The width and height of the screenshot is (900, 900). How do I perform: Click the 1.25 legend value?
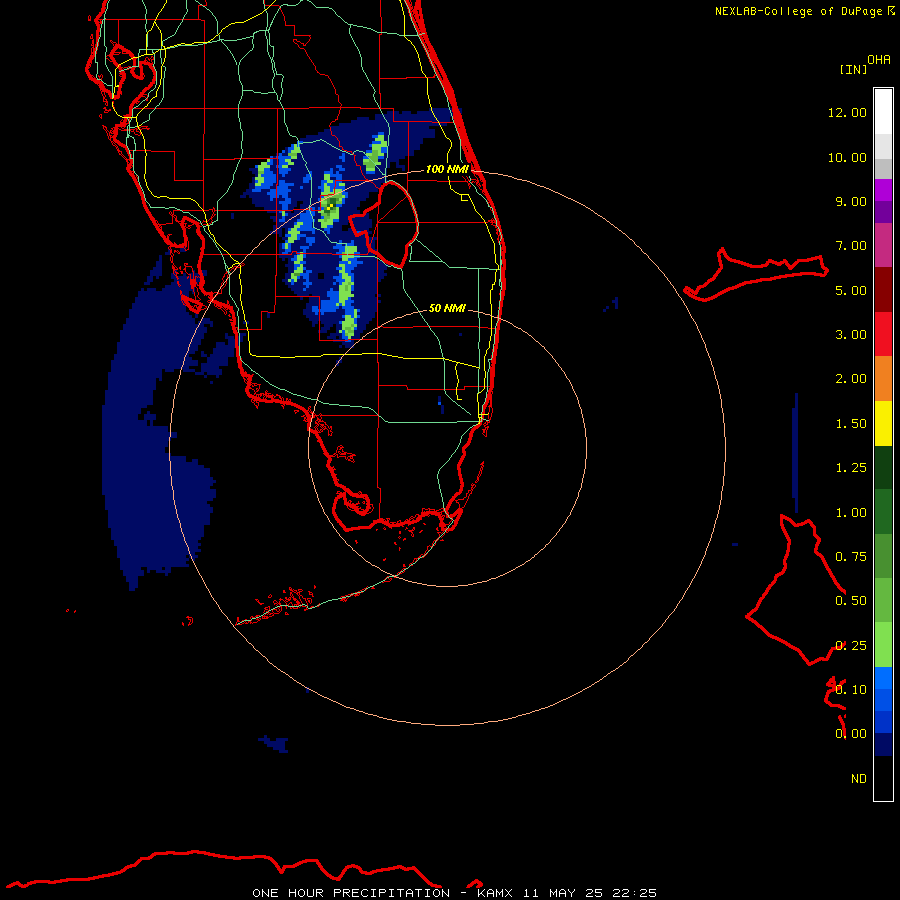(x=851, y=468)
